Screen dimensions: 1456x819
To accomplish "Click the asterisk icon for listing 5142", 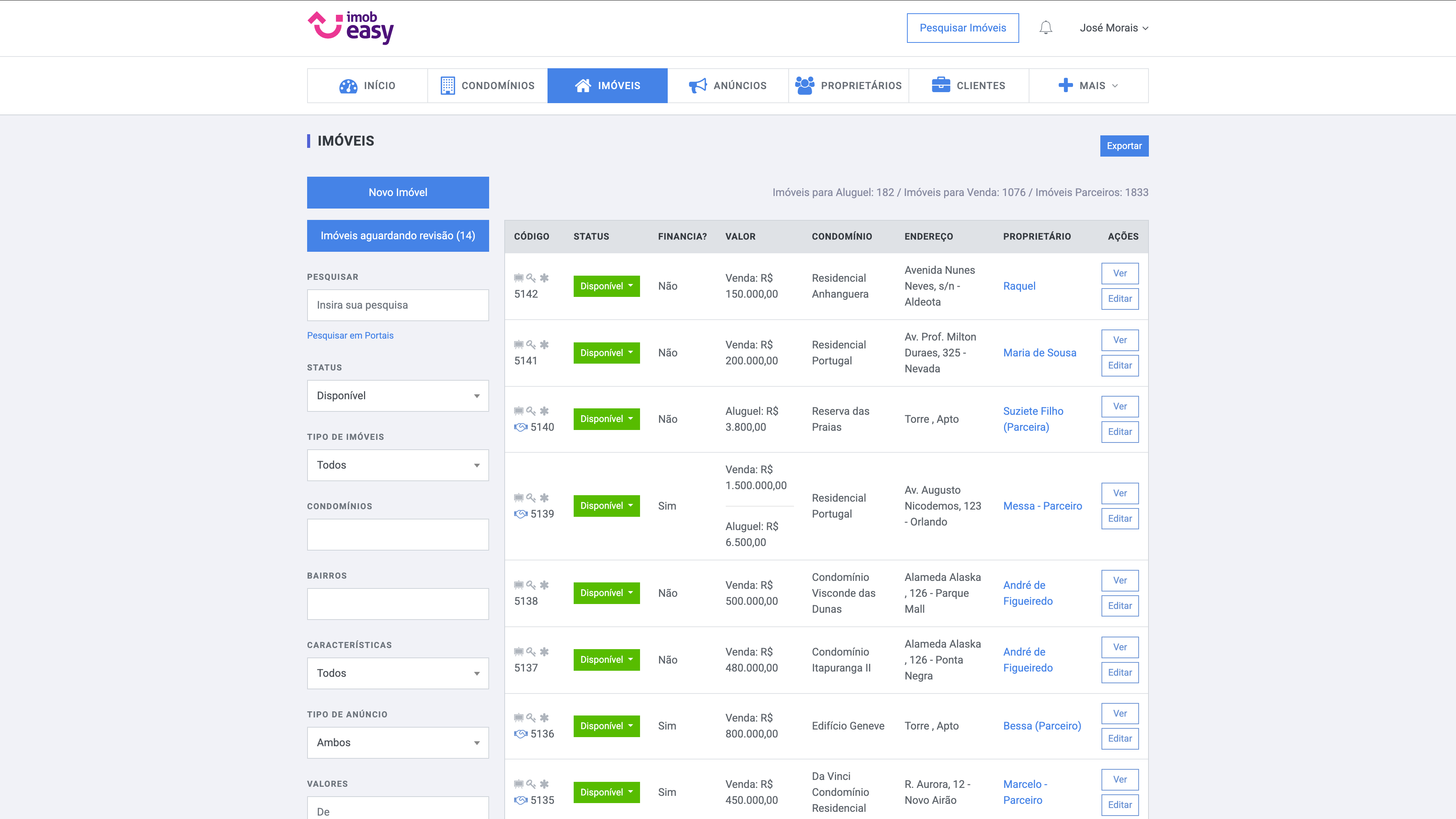I will click(544, 278).
